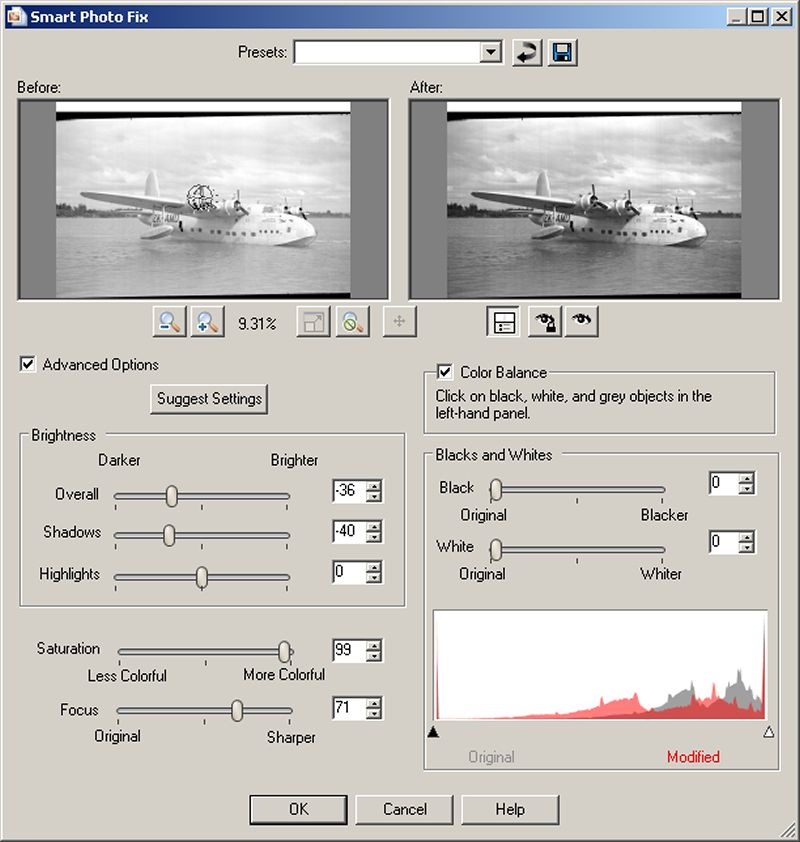Image resolution: width=800 pixels, height=842 pixels.
Task: Click the 9.31% zoom level text
Action: [257, 324]
